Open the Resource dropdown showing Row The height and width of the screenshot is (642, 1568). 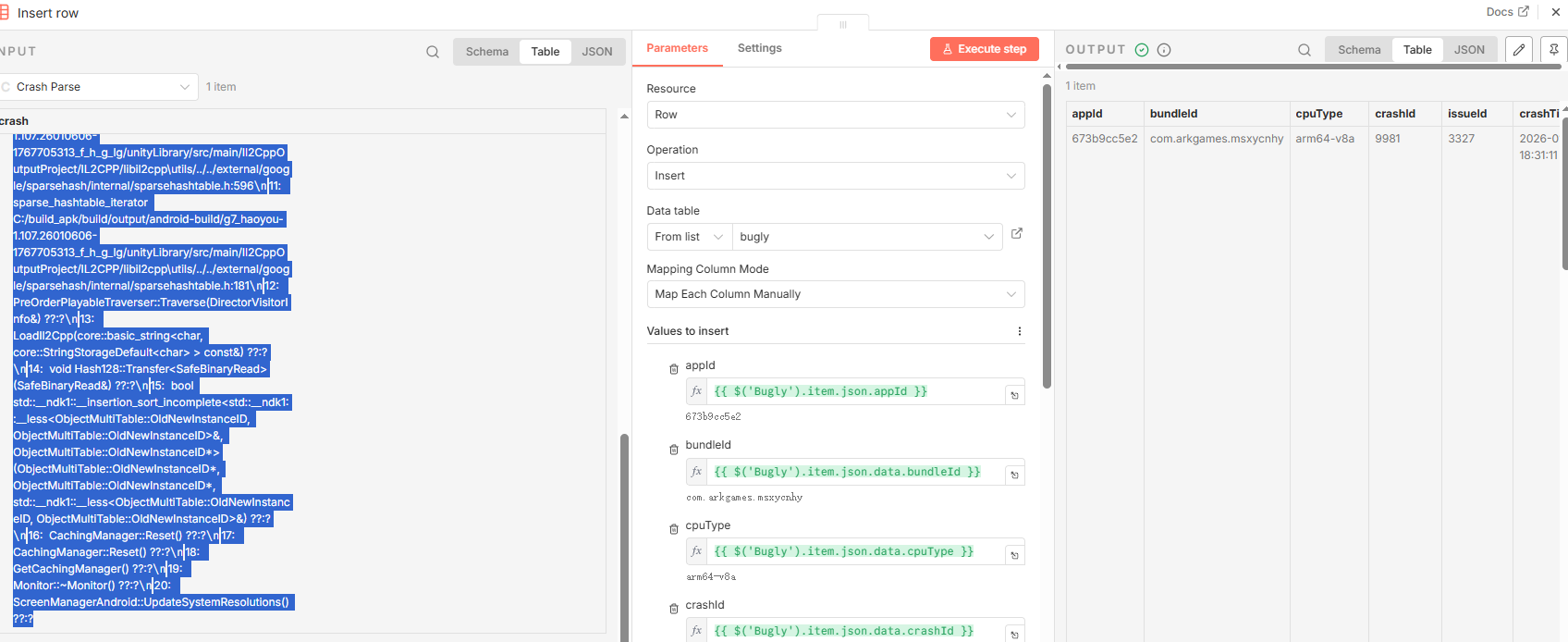click(x=835, y=115)
